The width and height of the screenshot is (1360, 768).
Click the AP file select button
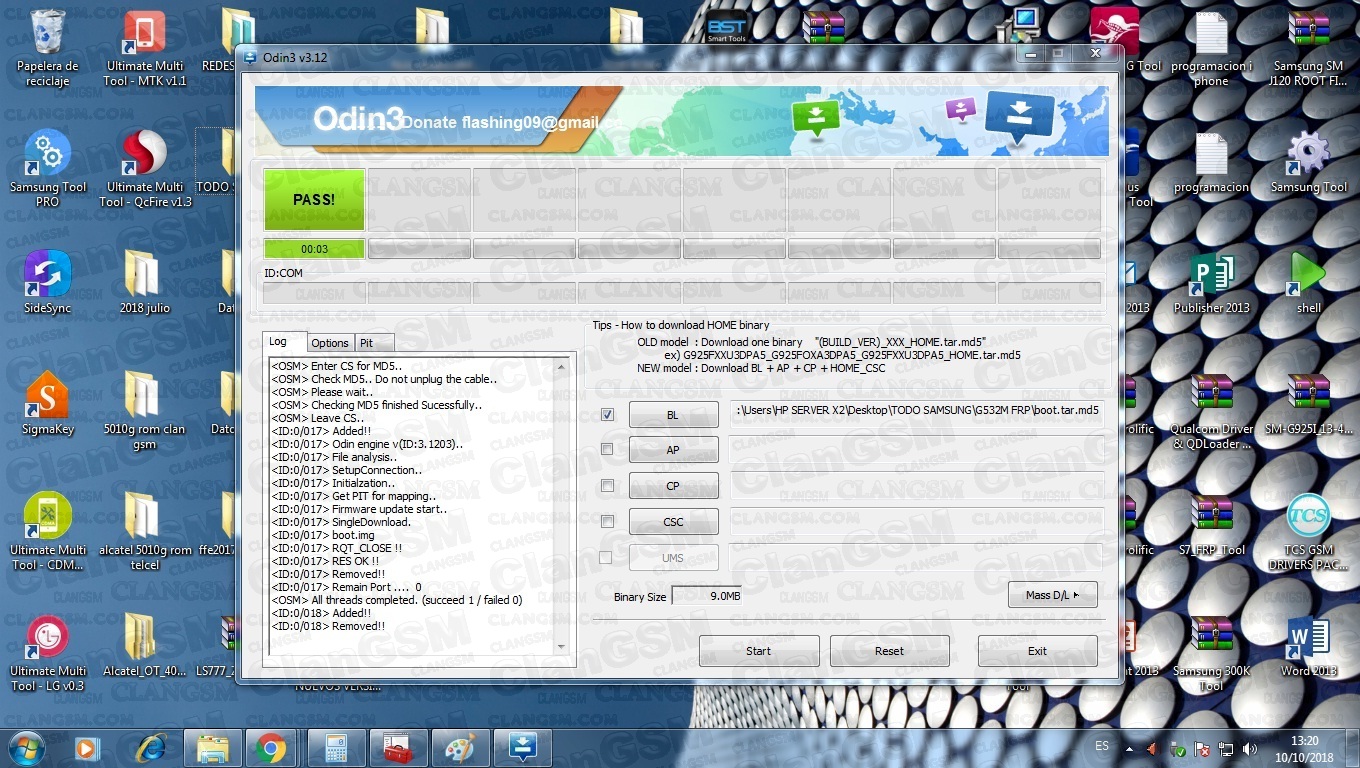[x=673, y=450]
